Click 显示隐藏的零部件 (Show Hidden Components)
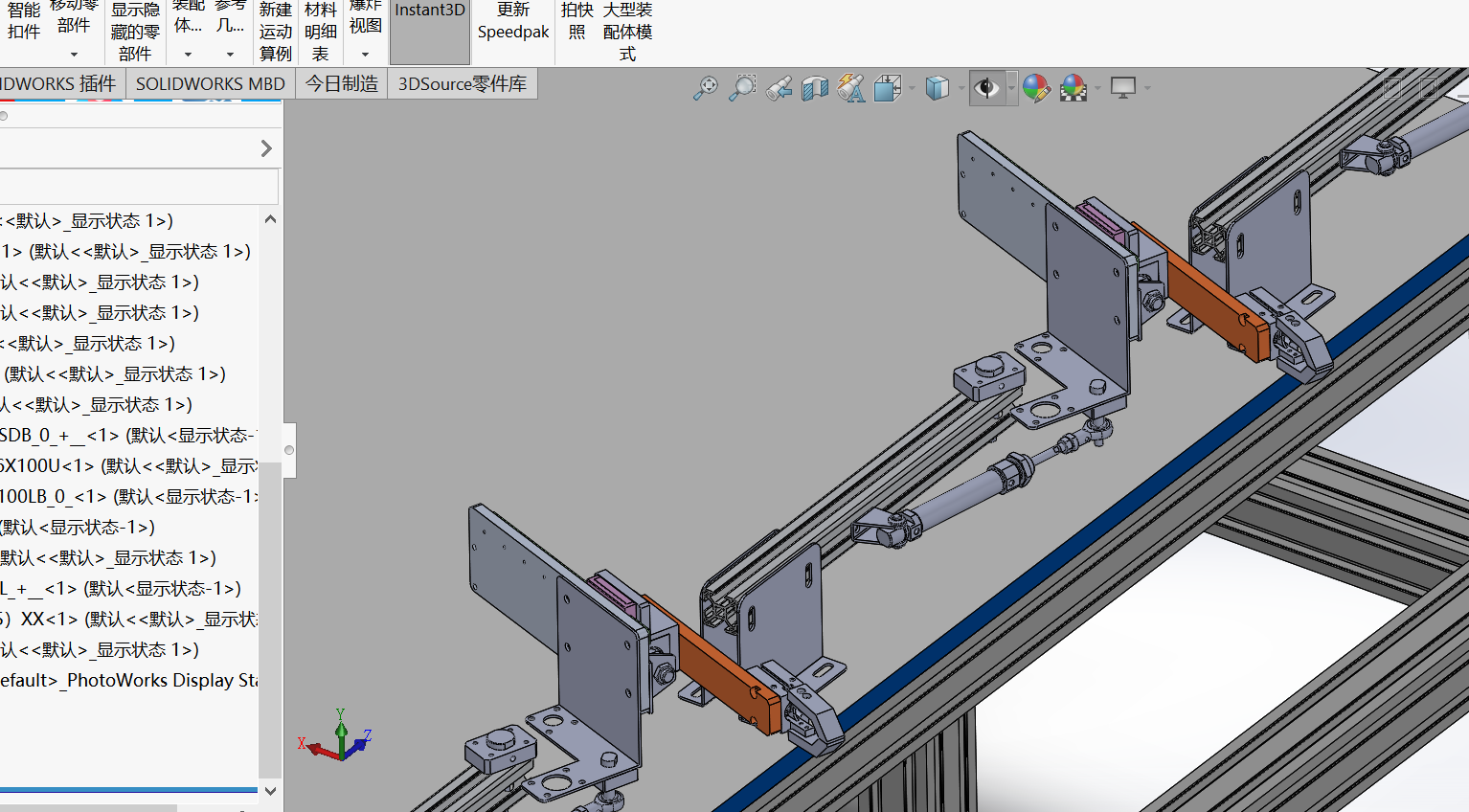The image size is (1469, 812). click(135, 32)
